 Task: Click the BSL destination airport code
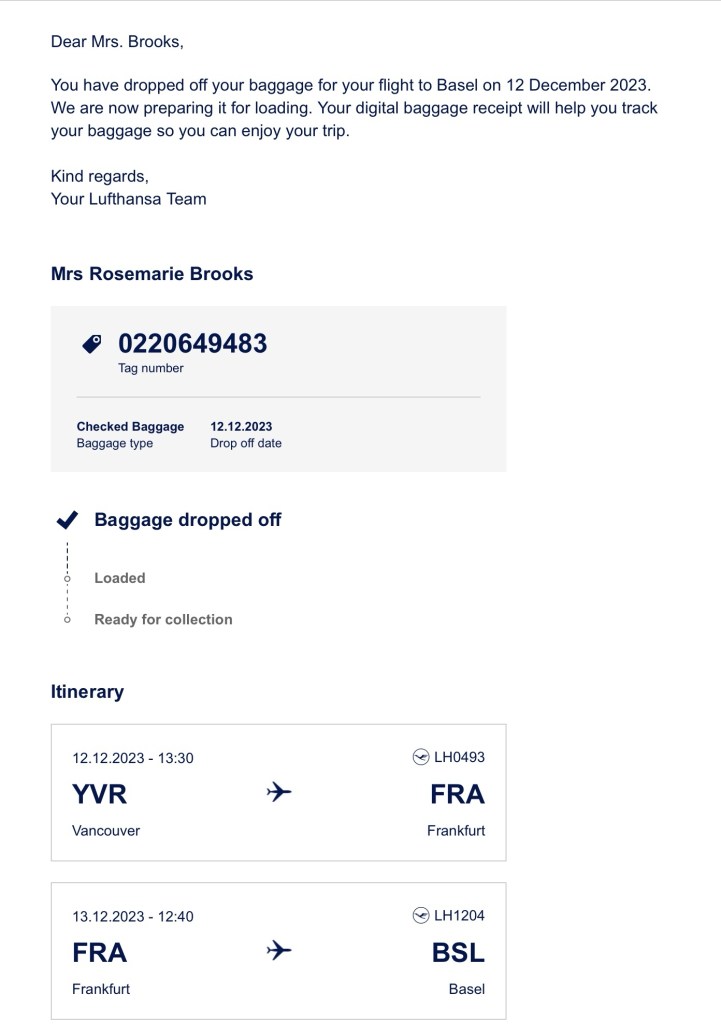tap(458, 953)
